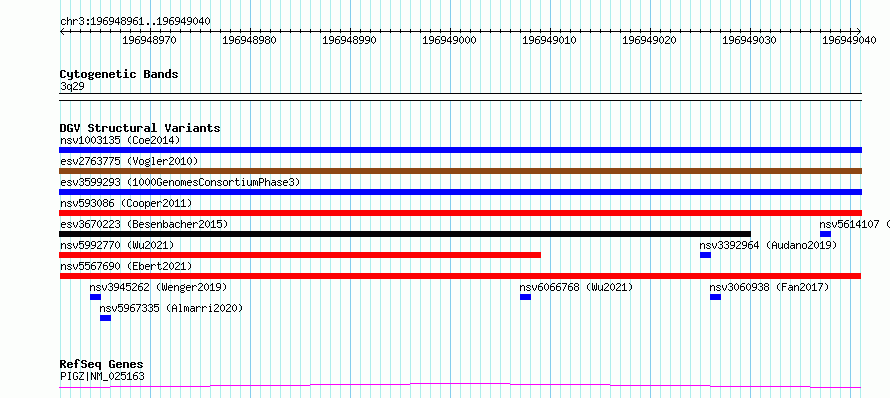The height and width of the screenshot is (398, 890).
Task: Click the ruler's right arrowhead
Action: click(x=859, y=31)
